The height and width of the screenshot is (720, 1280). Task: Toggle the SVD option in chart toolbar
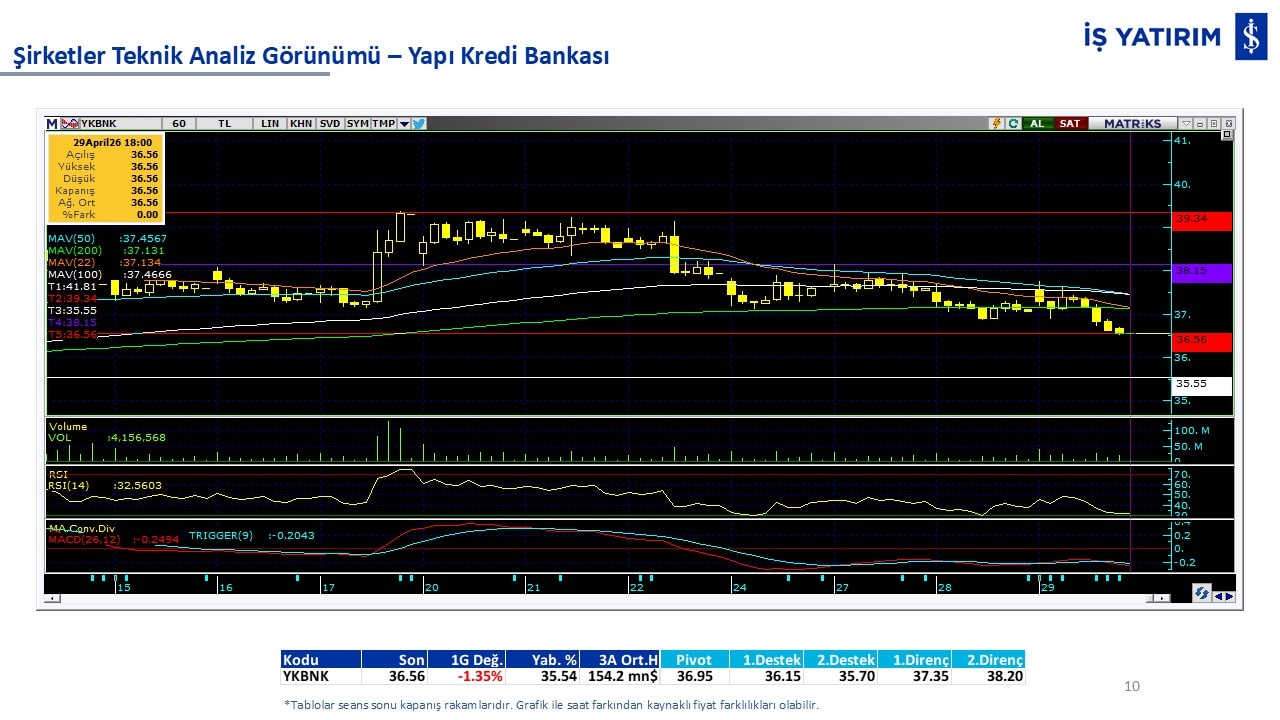(x=330, y=124)
